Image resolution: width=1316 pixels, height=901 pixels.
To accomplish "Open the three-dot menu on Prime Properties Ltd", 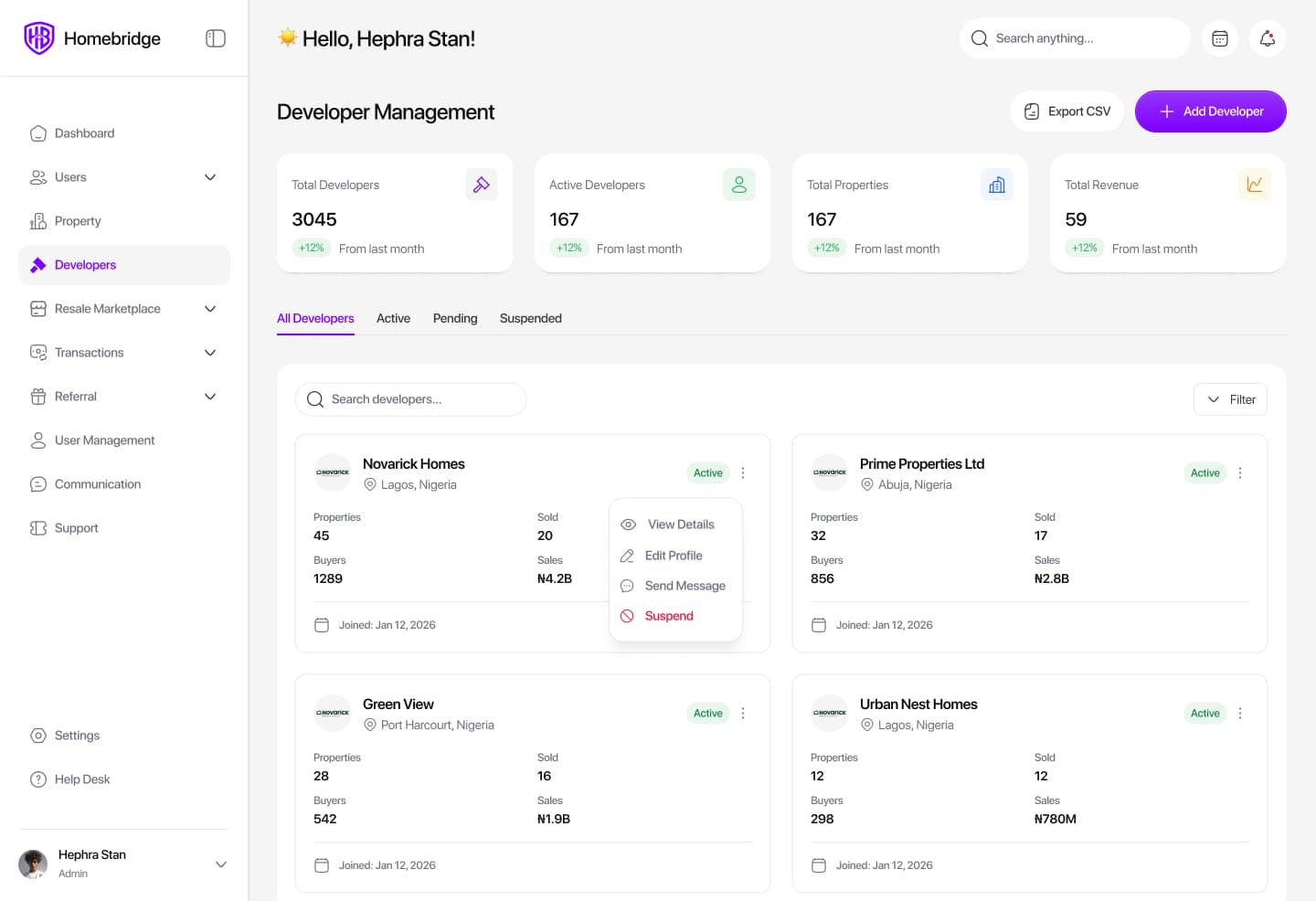I will tap(1240, 472).
